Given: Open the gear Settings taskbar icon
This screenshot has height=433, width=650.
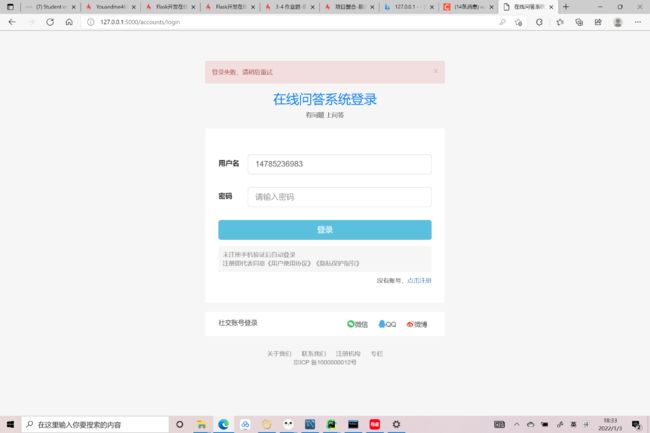Looking at the screenshot, I should (396, 424).
